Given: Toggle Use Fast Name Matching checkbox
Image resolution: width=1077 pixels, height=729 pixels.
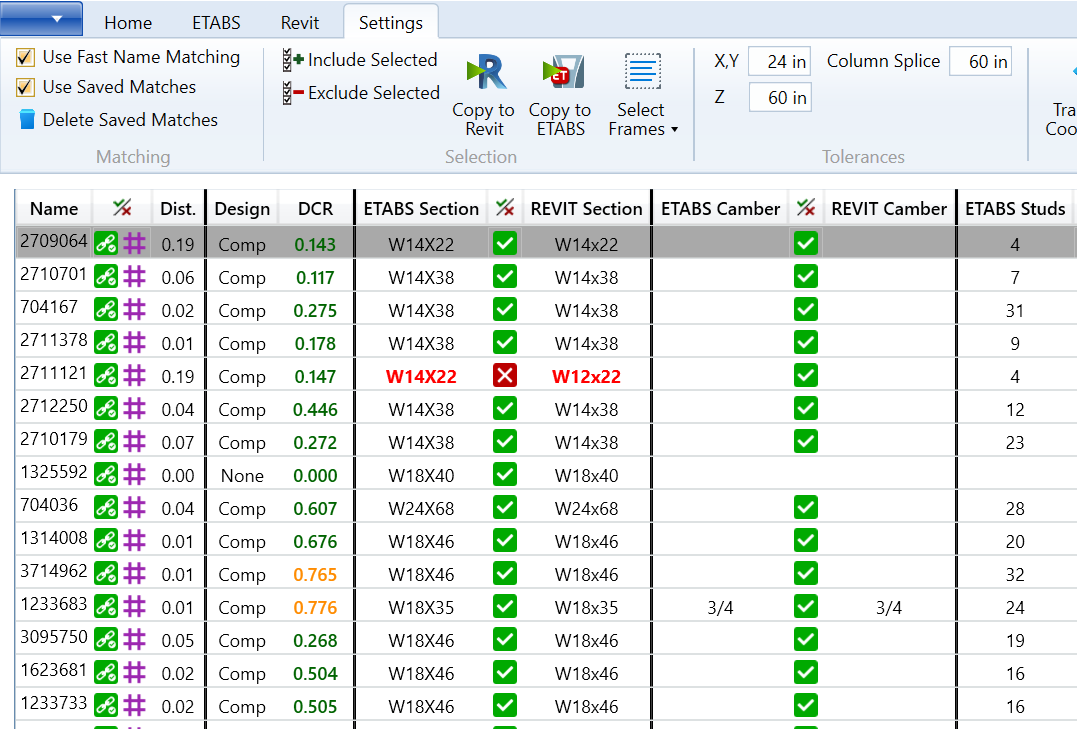Looking at the screenshot, I should point(25,57).
